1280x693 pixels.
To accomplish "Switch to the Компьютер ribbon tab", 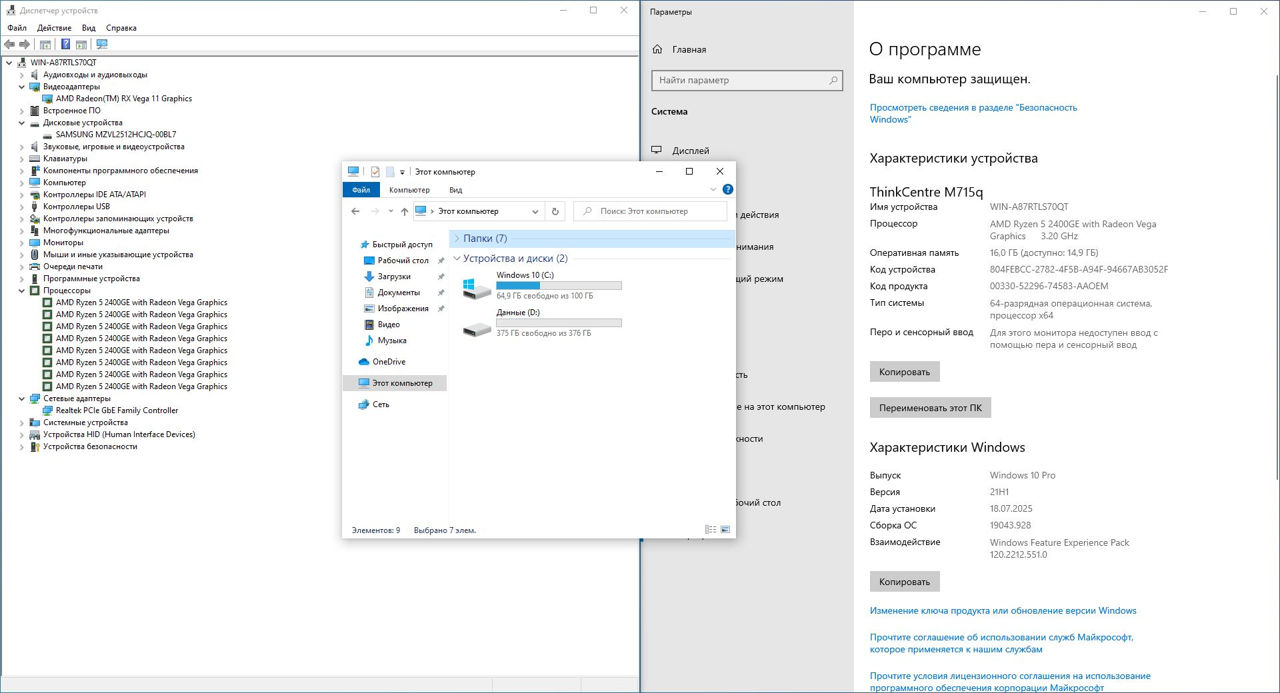I will click(x=409, y=189).
